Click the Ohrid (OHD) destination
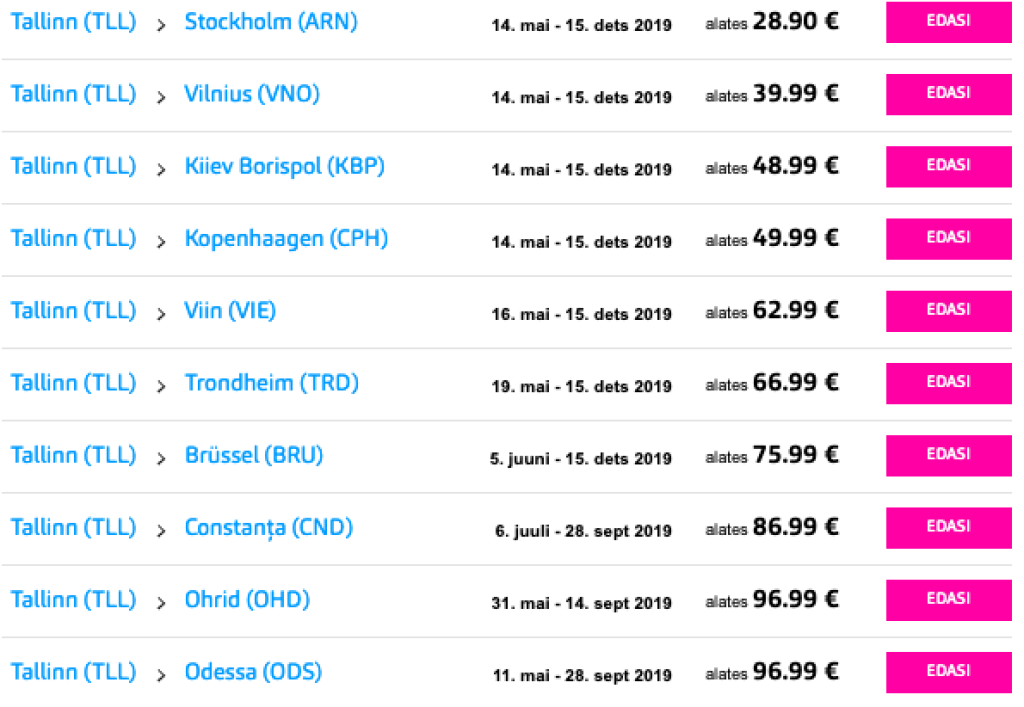 point(247,600)
